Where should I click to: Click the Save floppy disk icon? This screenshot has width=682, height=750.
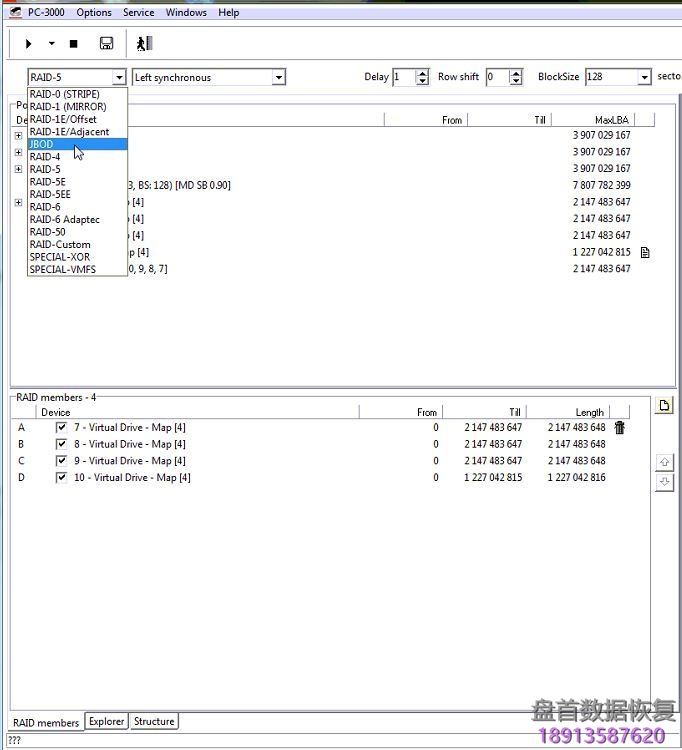[x=106, y=44]
